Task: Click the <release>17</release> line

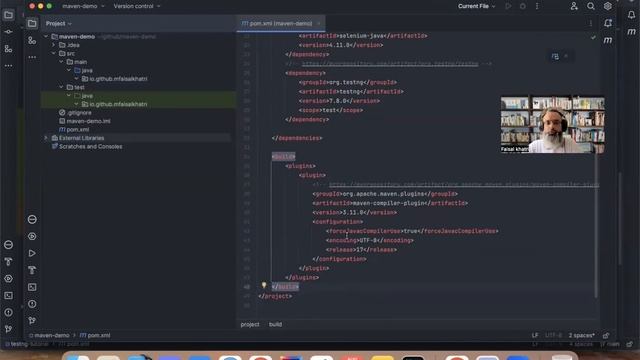Action: (x=361, y=250)
